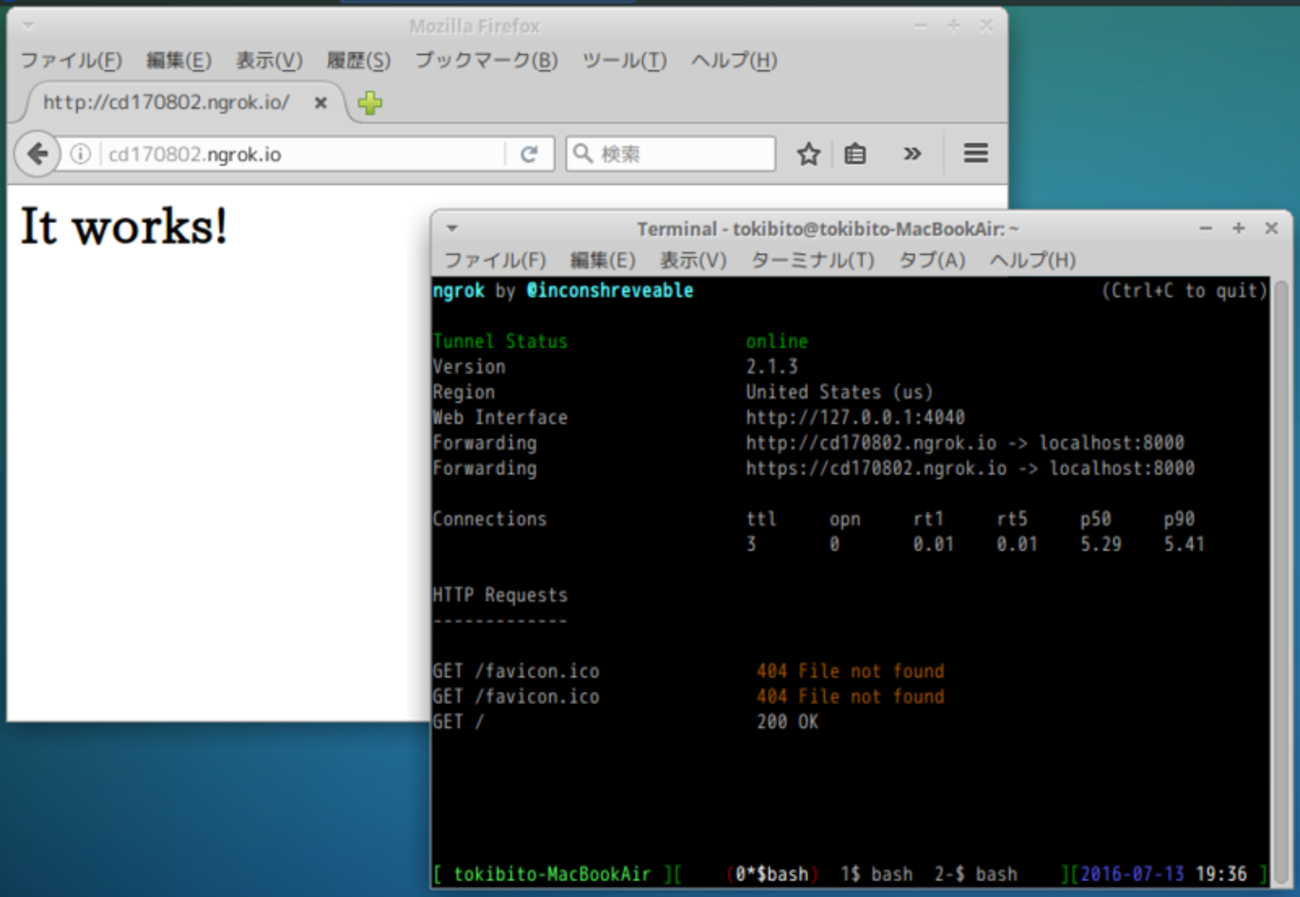1300x897 pixels.
Task: Open a new tab with the green plus
Action: (370, 103)
